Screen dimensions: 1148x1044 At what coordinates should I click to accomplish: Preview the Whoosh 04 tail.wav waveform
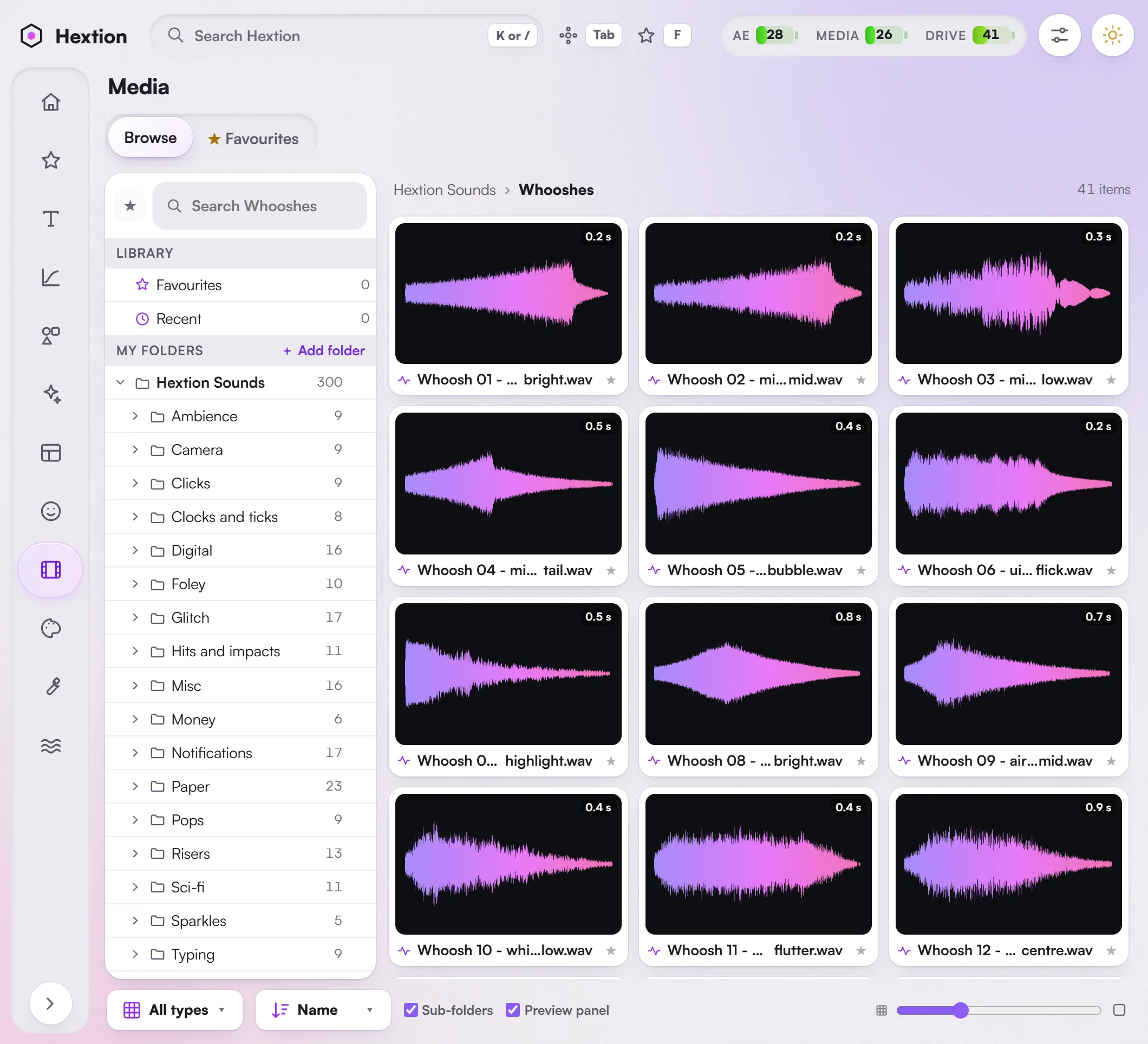508,483
